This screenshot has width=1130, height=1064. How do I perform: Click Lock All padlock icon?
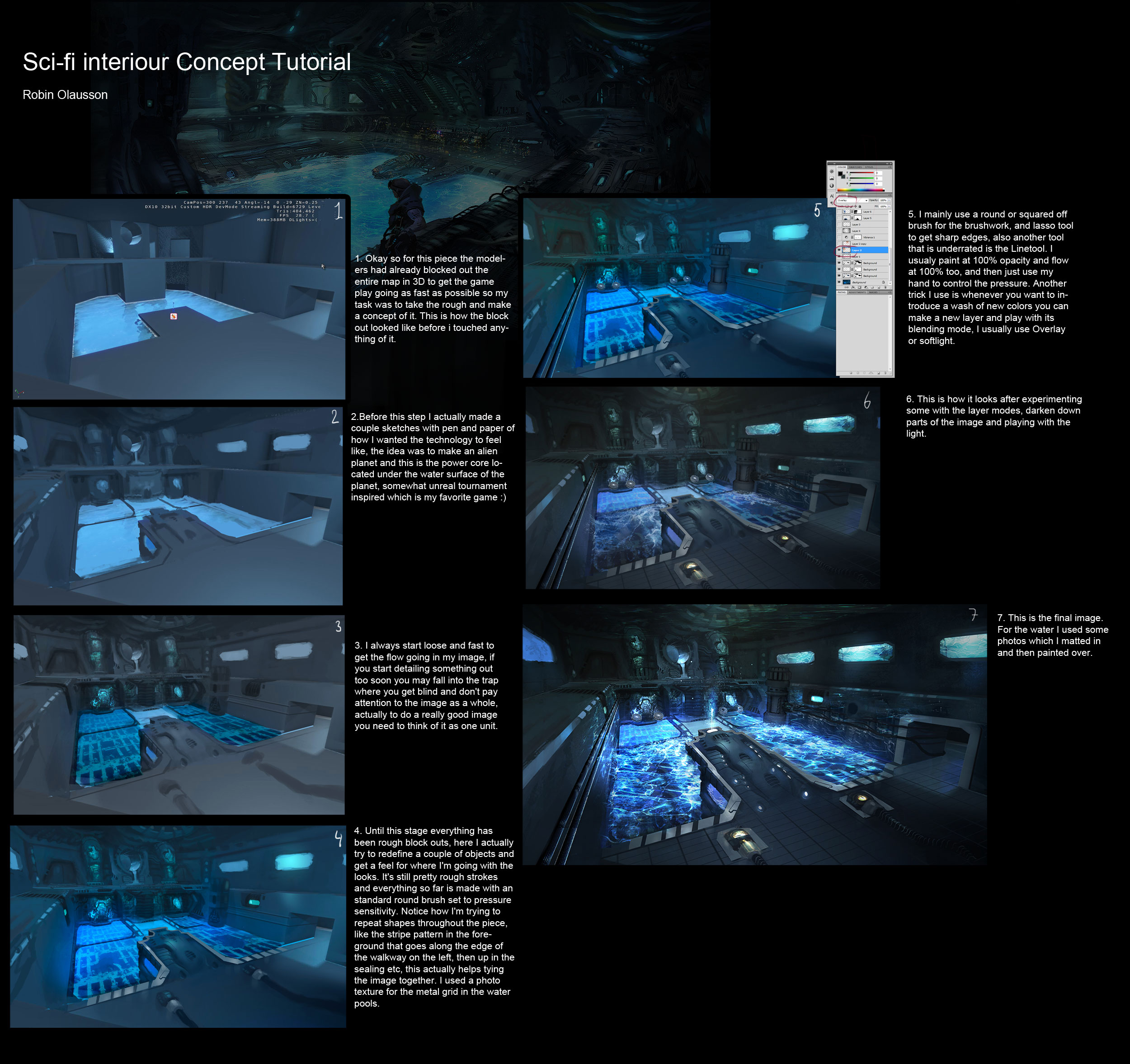[860, 206]
